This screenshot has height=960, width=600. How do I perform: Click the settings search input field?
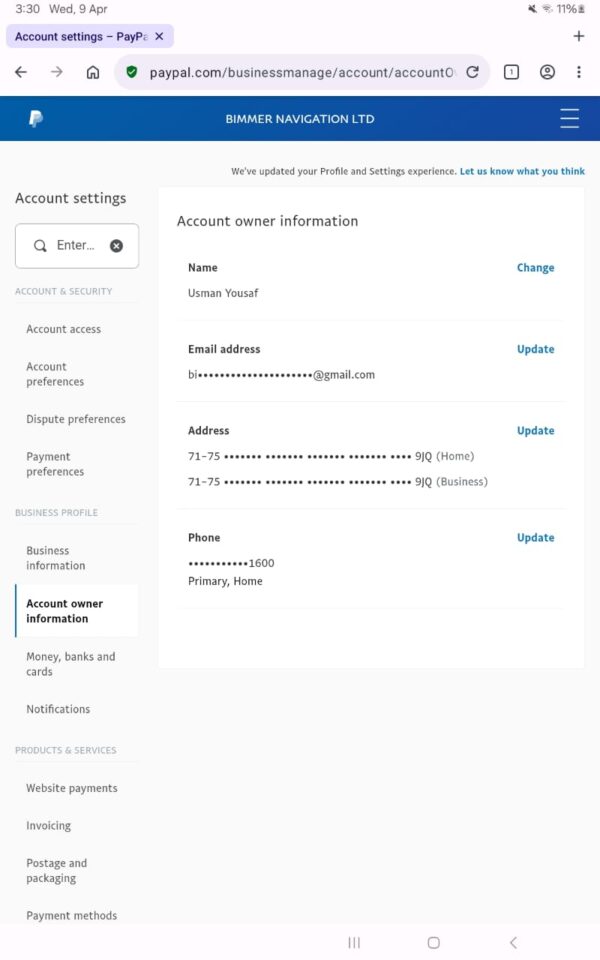[x=74, y=246]
